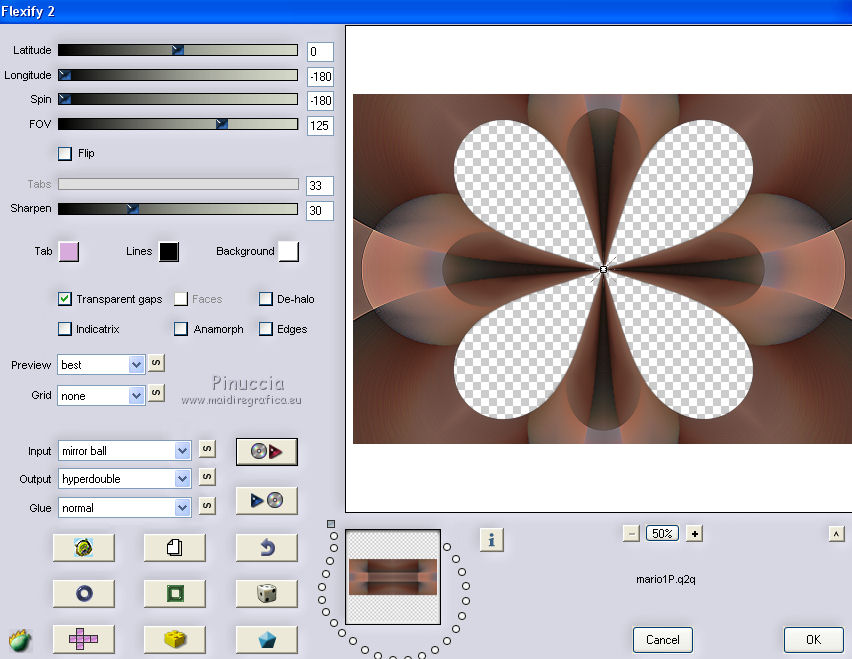This screenshot has width=852, height=659.
Task: Enable the De-halo checkbox
Action: (266, 299)
